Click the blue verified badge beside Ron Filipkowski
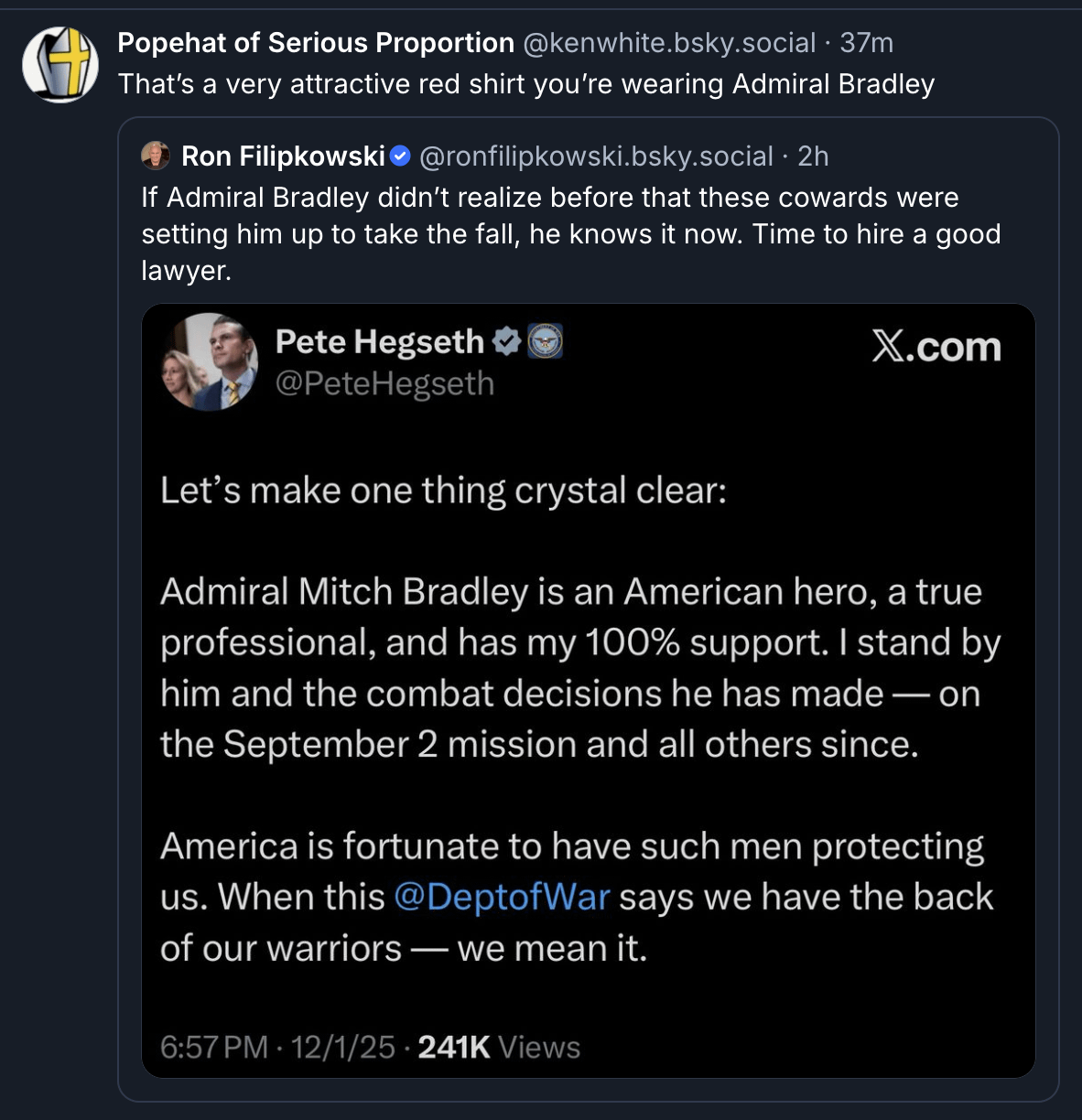 coord(400,156)
